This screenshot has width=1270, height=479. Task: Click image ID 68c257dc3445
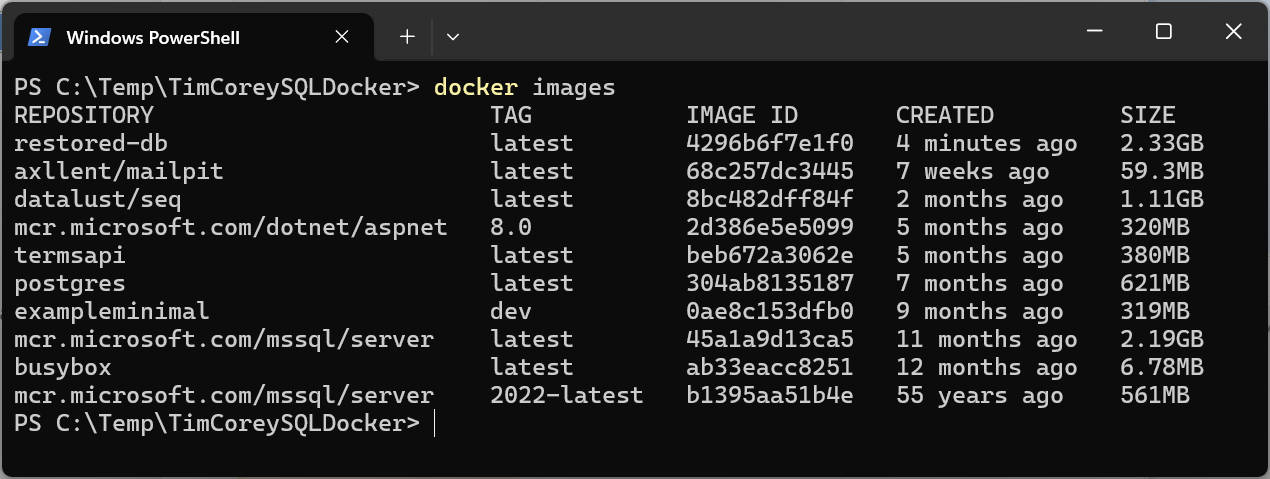770,171
